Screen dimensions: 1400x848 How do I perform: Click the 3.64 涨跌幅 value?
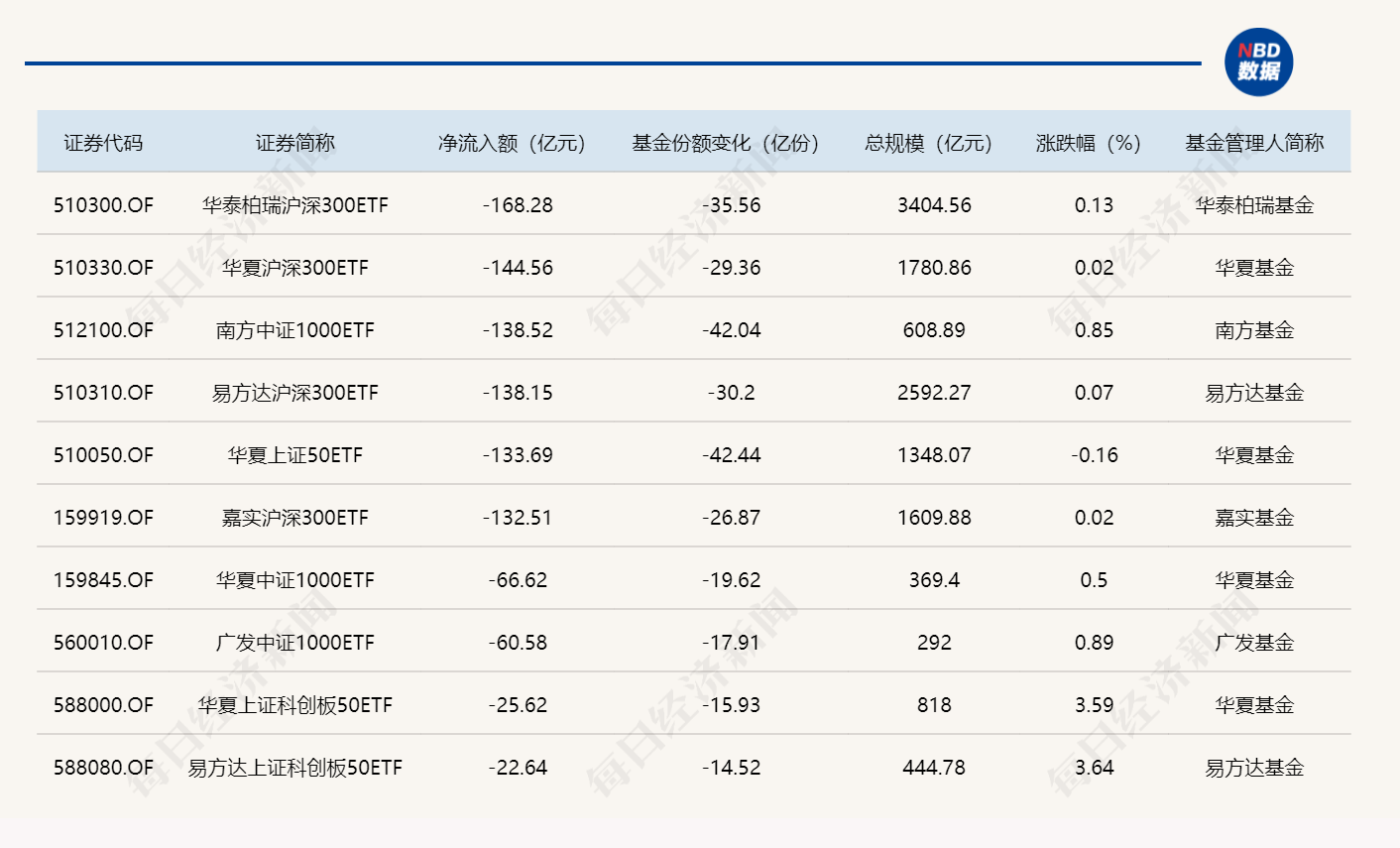tap(1093, 767)
